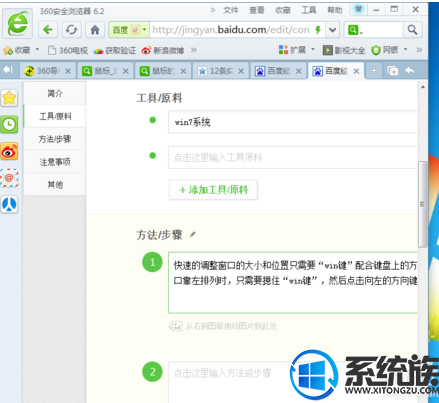This screenshot has width=439, height=403.
Task: Open the 查看 menu
Action: coord(257,10)
